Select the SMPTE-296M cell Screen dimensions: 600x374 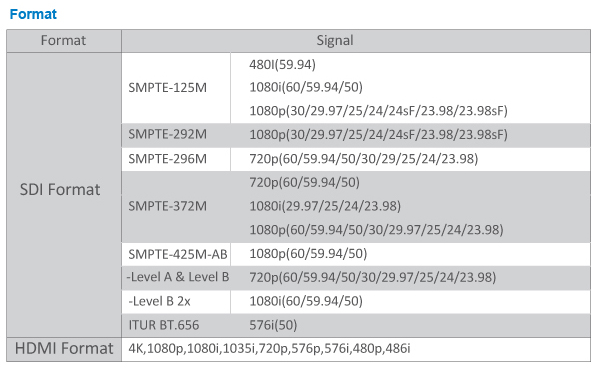click(x=176, y=159)
